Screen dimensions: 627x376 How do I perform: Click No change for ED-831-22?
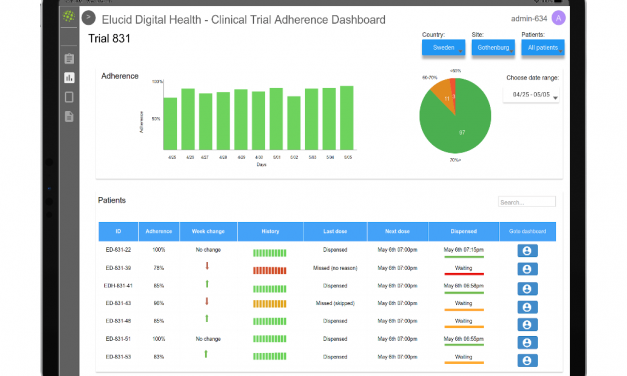click(208, 250)
